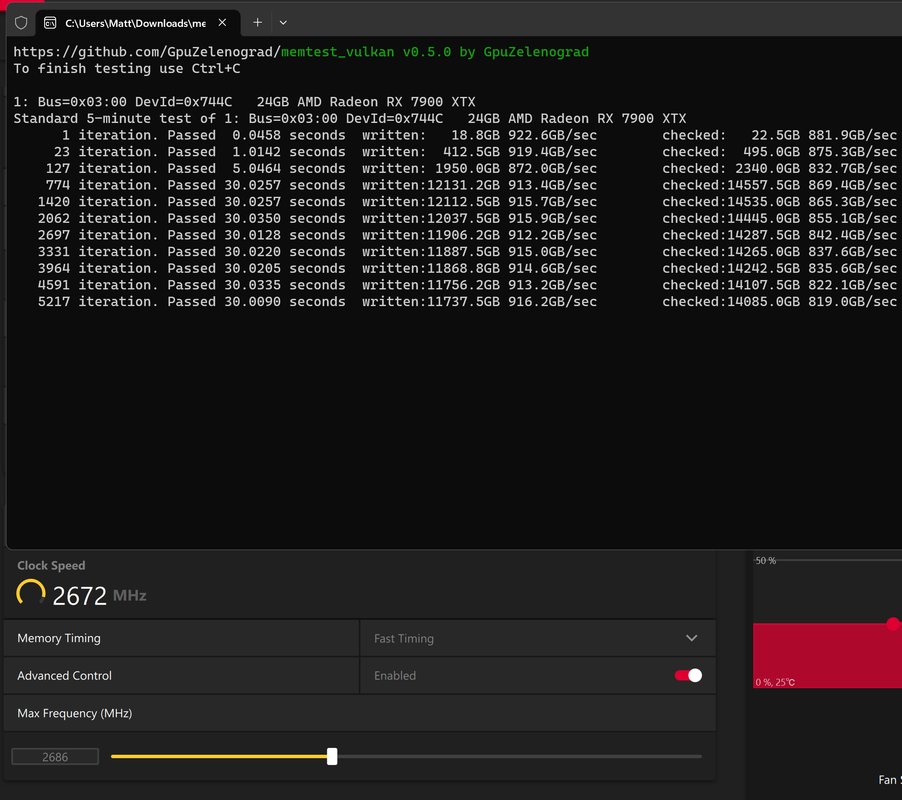Click the 774 iteration result line
The image size is (902, 800).
pyautogui.click(x=471, y=185)
